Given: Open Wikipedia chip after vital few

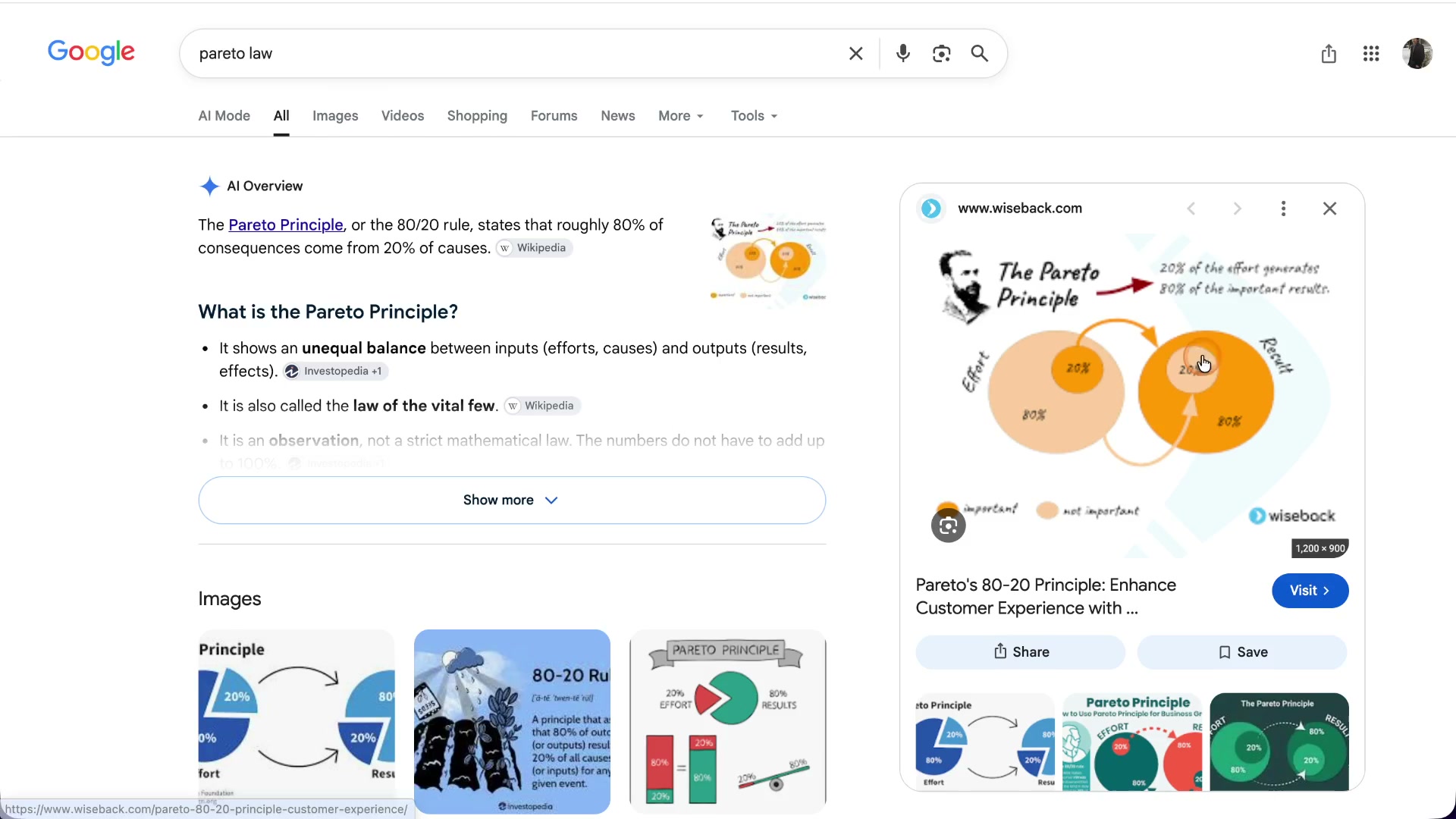Looking at the screenshot, I should tap(541, 406).
